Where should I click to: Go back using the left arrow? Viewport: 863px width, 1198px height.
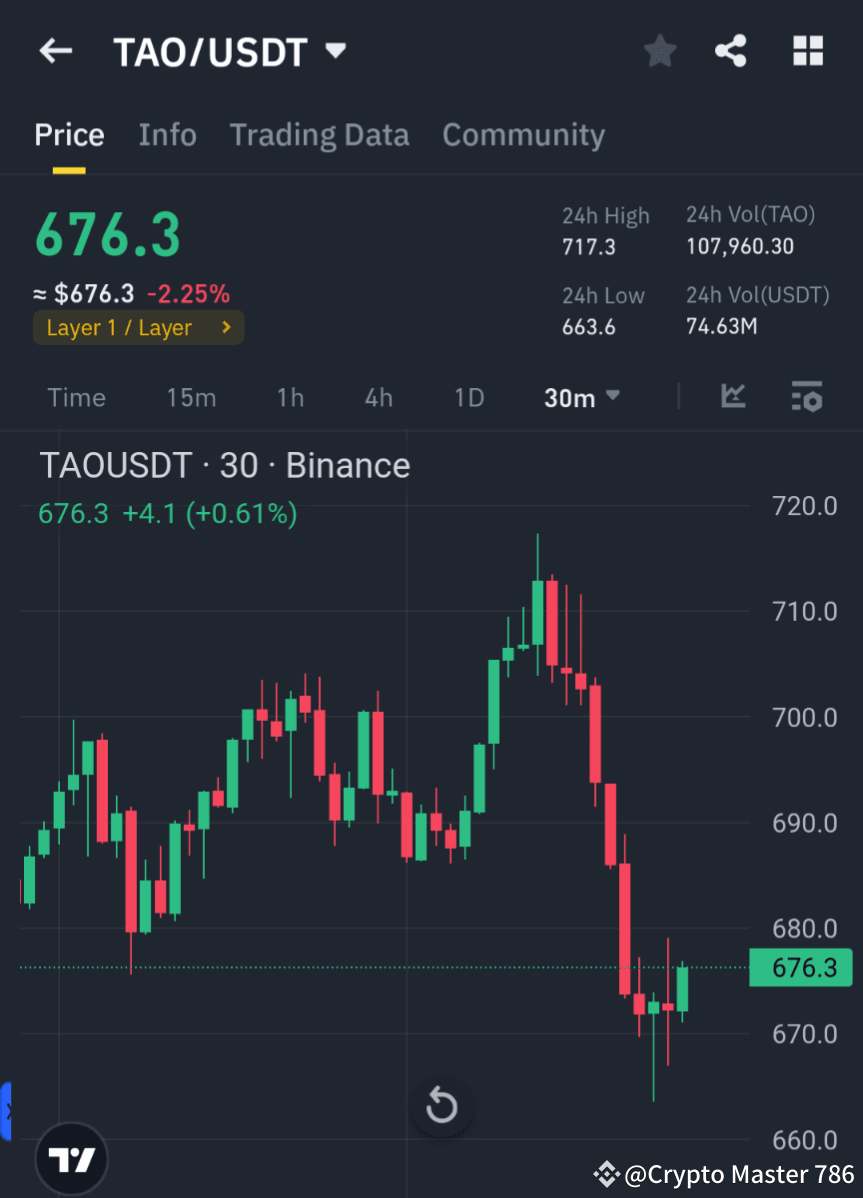pyautogui.click(x=56, y=51)
